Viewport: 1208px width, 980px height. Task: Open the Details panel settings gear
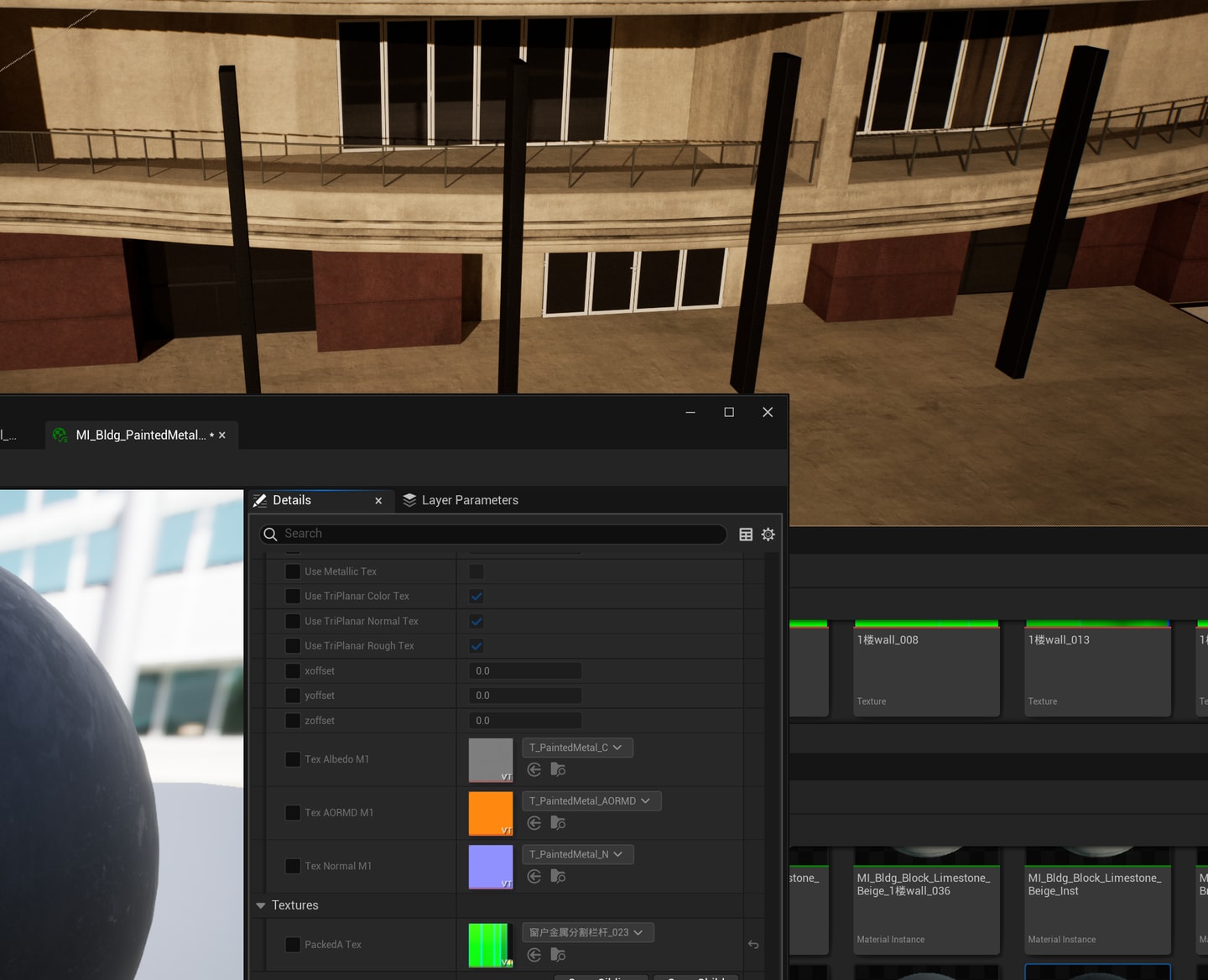tap(768, 534)
